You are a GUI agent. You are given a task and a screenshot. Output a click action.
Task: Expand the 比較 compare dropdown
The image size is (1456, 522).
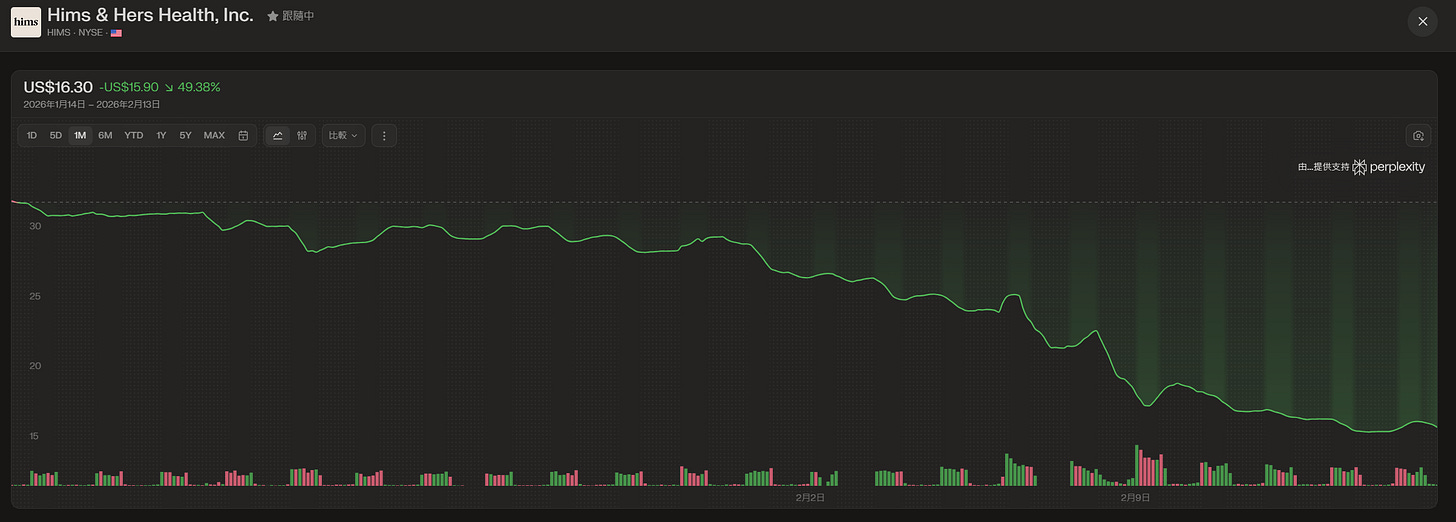pos(343,135)
